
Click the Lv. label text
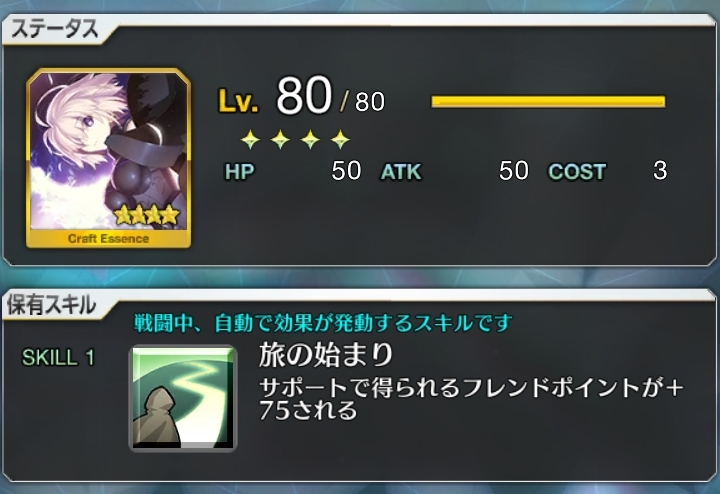pyautogui.click(x=238, y=101)
